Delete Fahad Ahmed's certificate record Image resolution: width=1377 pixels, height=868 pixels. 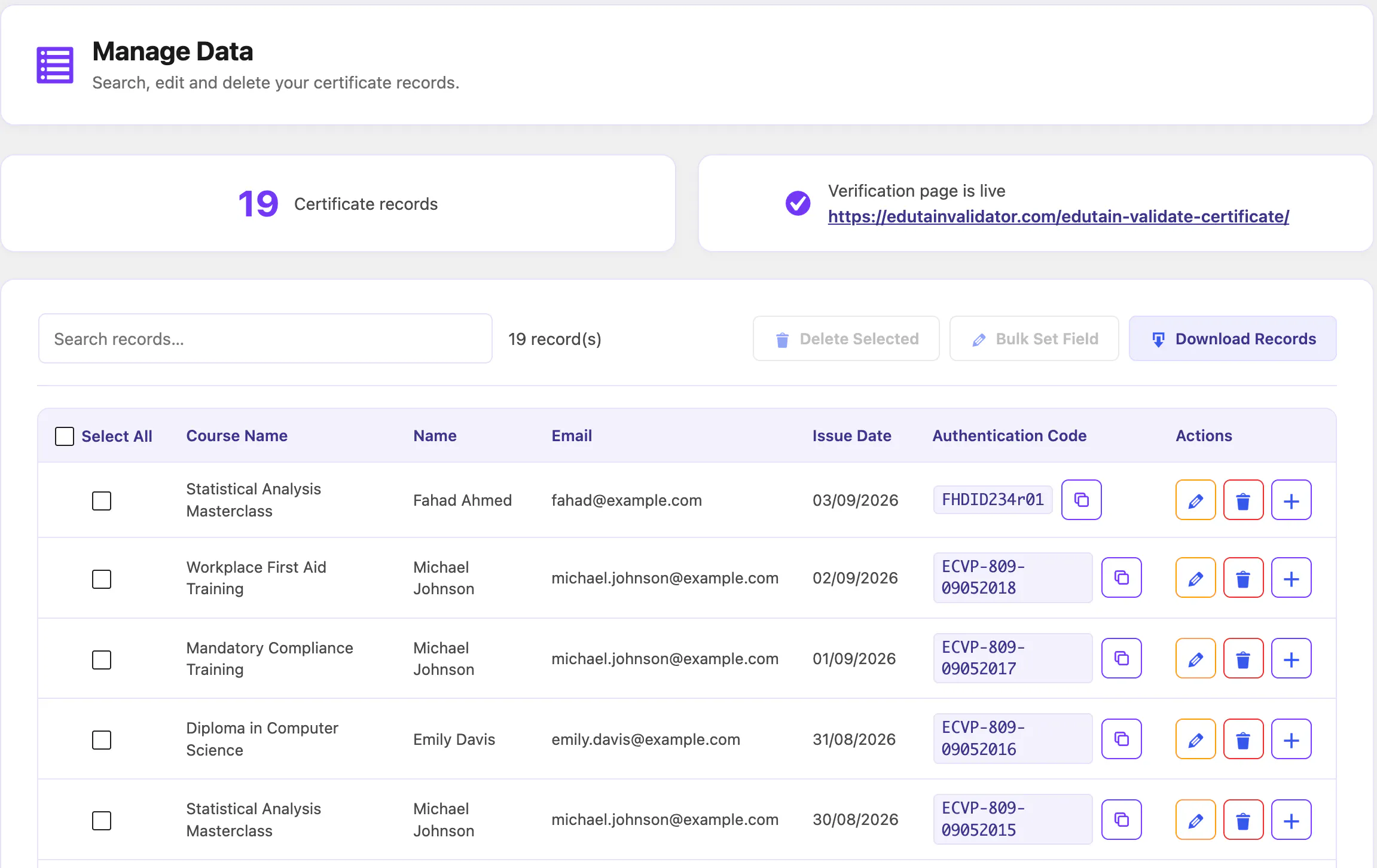click(1243, 500)
